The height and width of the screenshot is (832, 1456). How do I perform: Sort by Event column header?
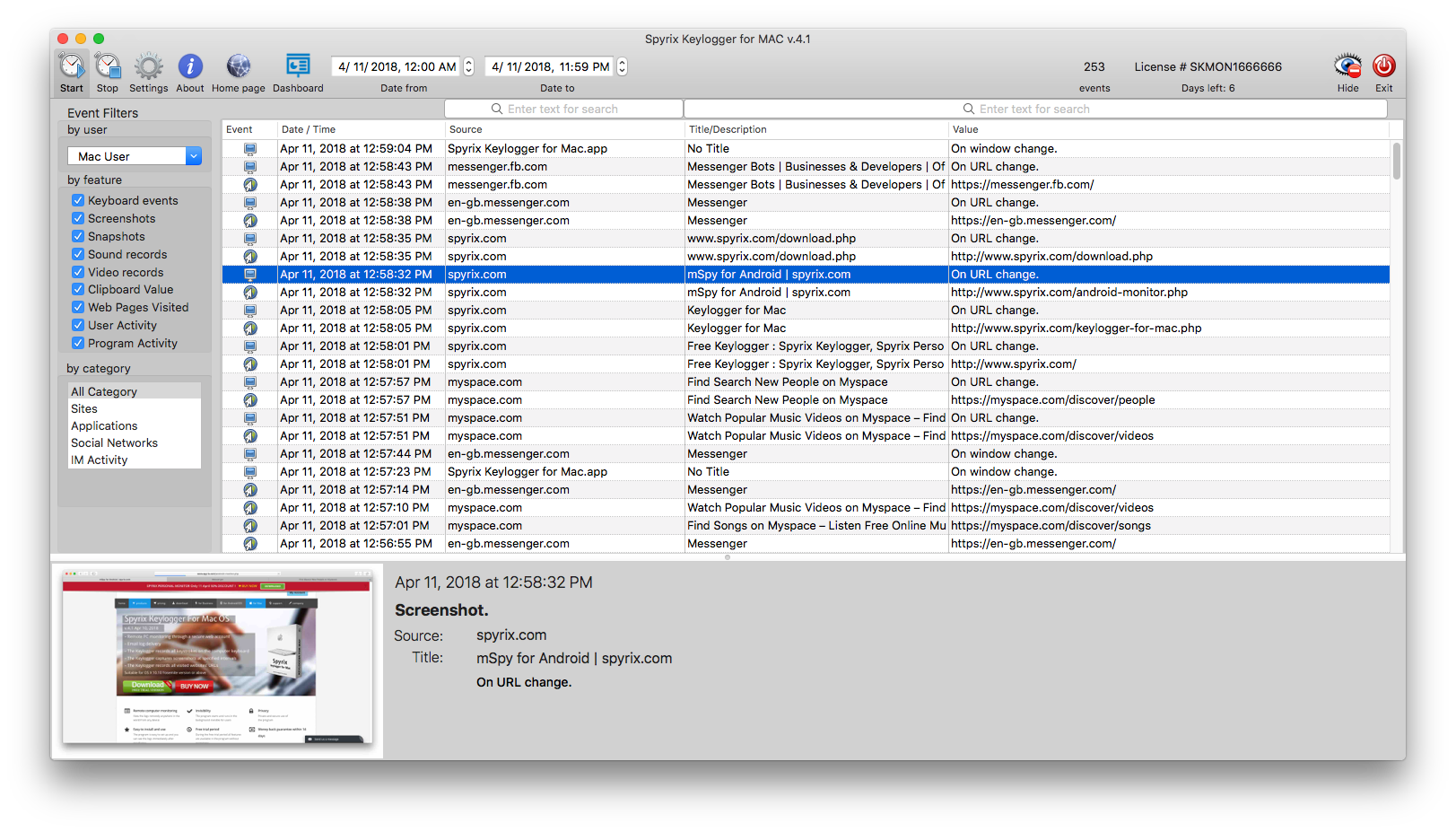point(249,129)
